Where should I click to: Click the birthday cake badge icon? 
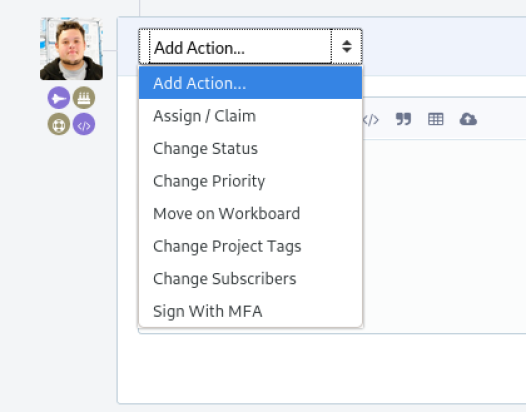[x=84, y=98]
